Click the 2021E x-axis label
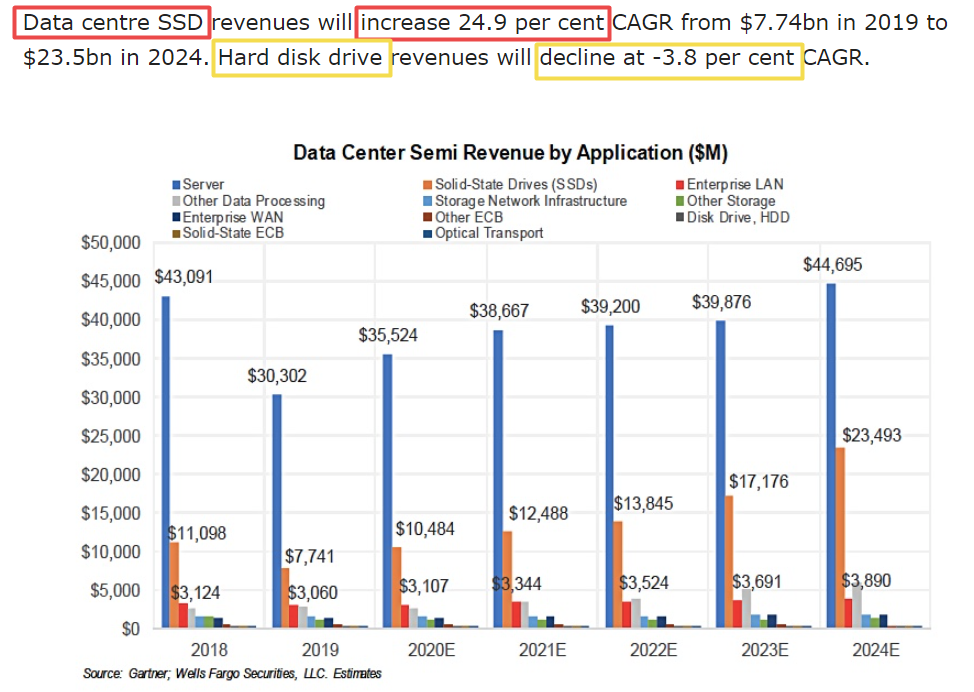The width and height of the screenshot is (974, 692). coord(542,649)
